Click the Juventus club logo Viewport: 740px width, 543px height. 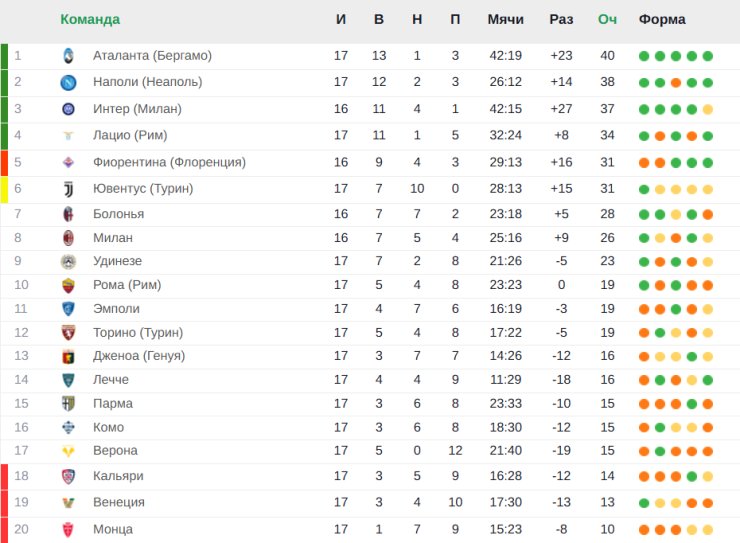(68, 189)
